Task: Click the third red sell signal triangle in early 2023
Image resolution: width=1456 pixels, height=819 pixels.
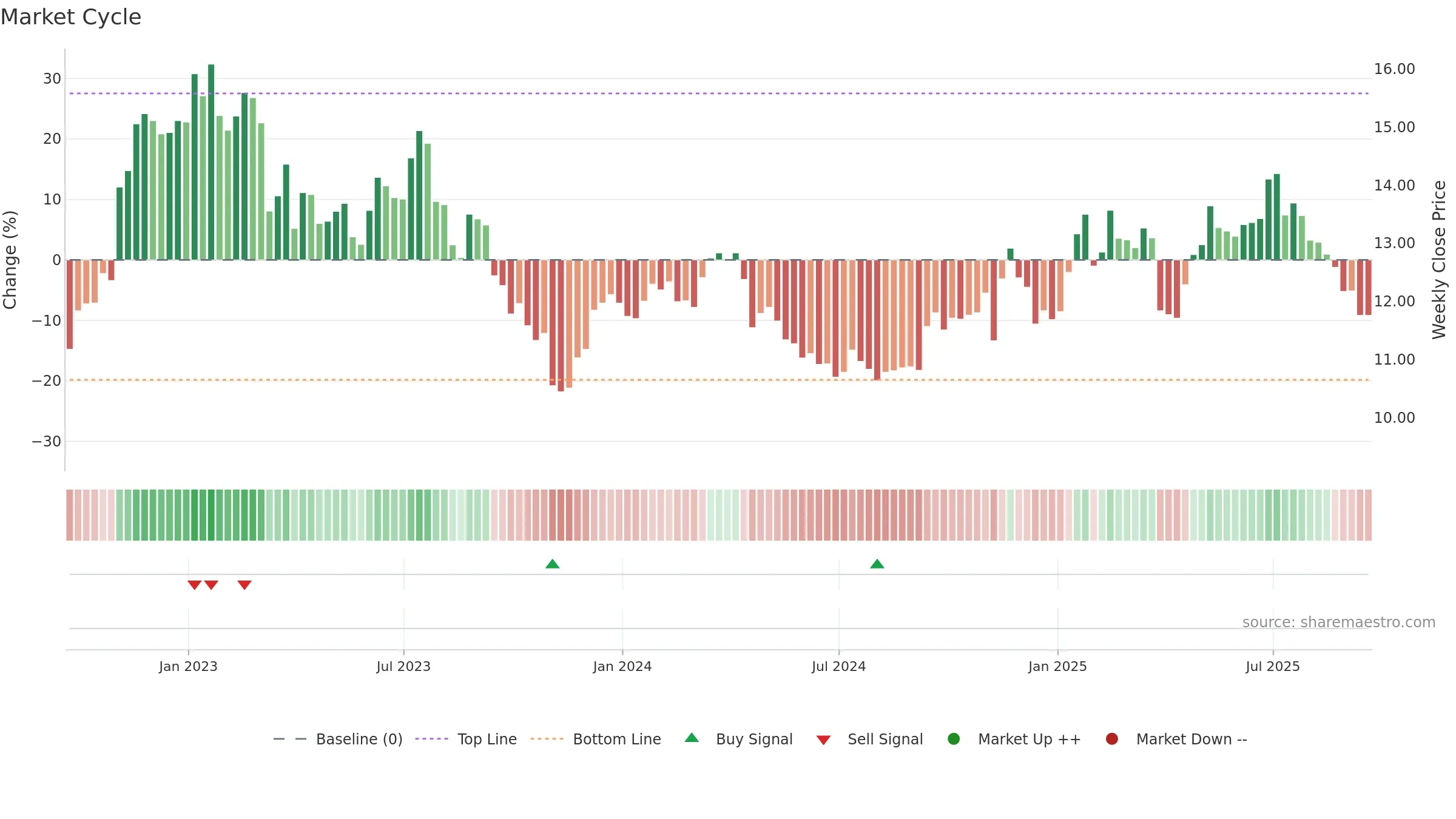Action: point(244,585)
